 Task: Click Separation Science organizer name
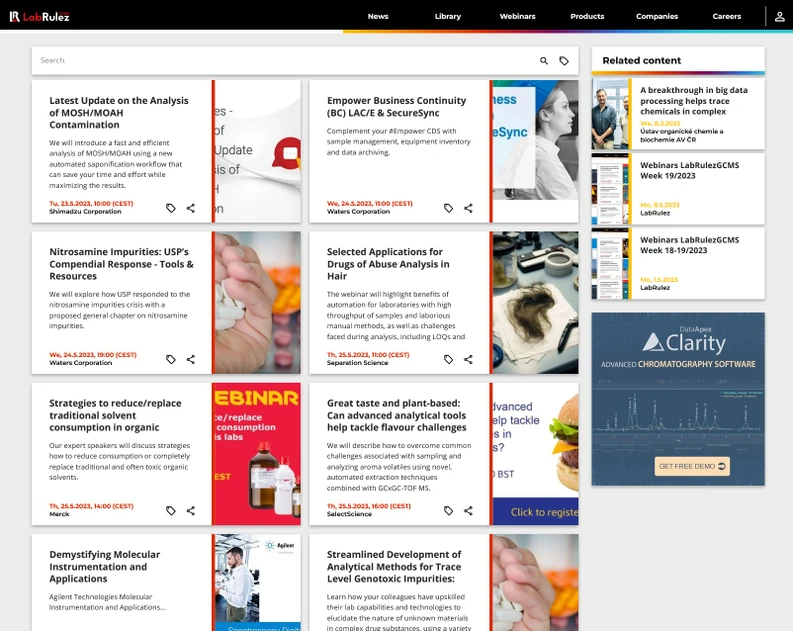pyautogui.click(x=358, y=363)
